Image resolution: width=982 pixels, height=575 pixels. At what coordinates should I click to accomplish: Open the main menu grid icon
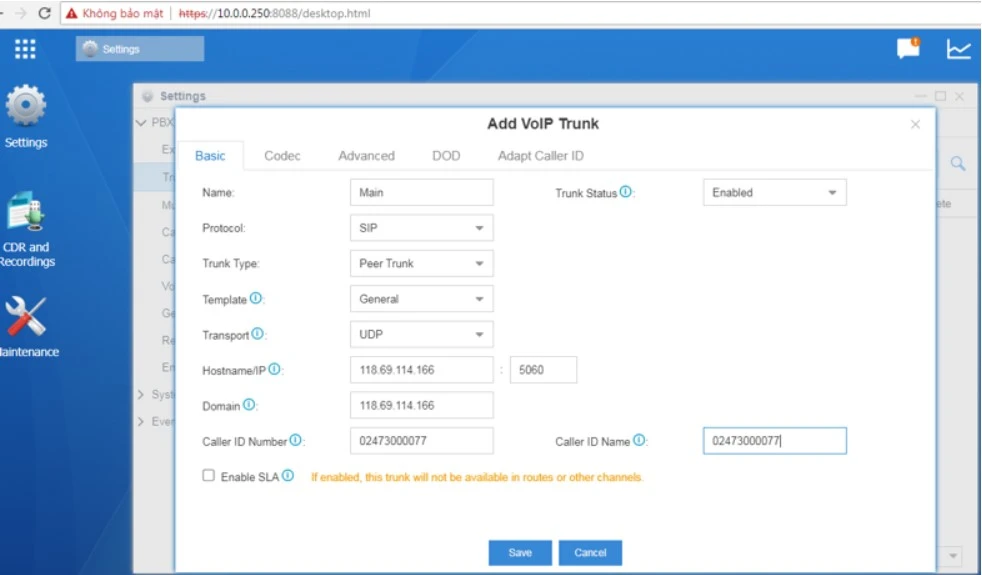pyautogui.click(x=25, y=49)
